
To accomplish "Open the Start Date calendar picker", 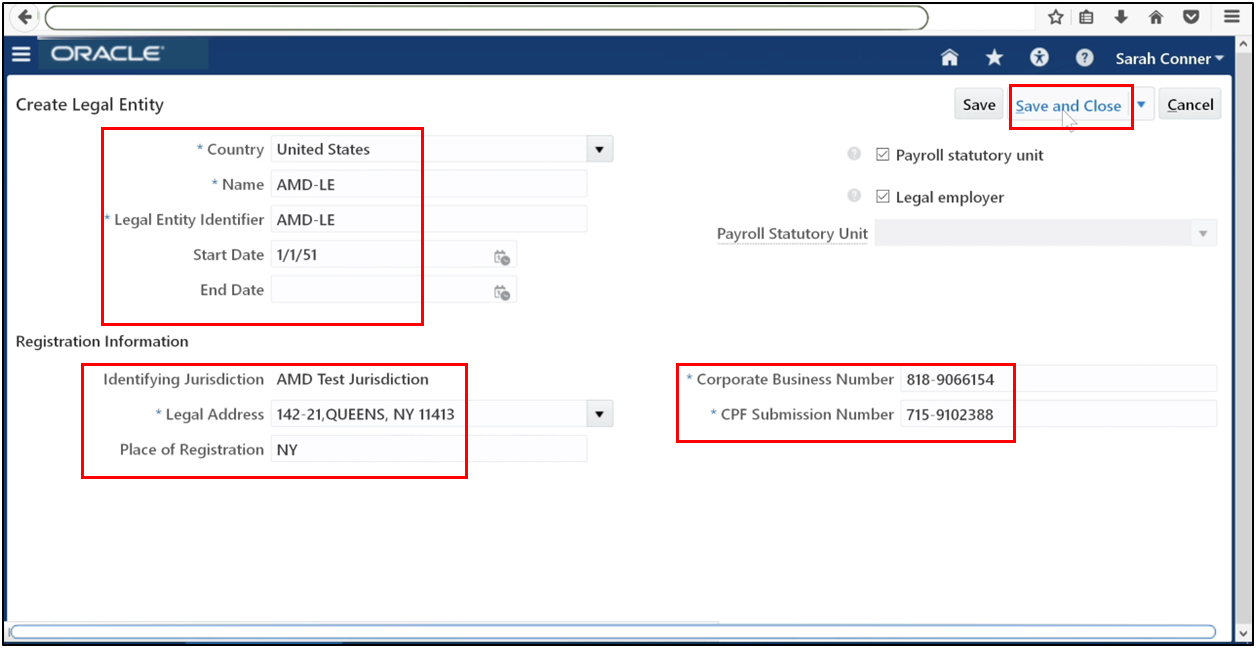I will 503,255.
